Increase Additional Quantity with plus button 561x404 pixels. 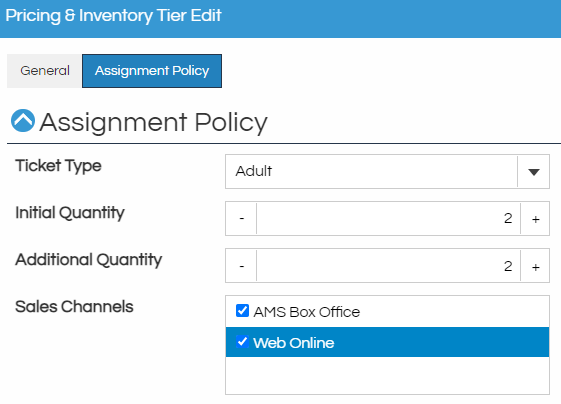click(x=535, y=266)
